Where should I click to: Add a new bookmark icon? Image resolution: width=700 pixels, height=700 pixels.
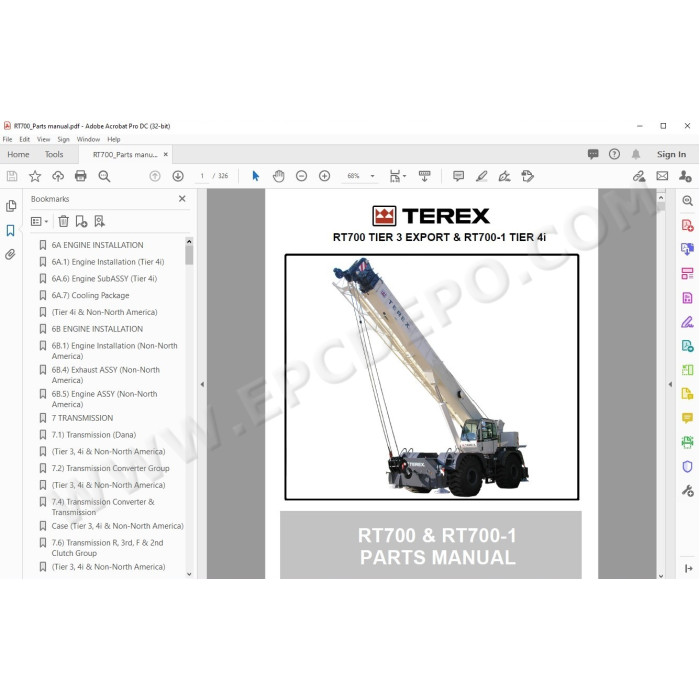coord(81,221)
